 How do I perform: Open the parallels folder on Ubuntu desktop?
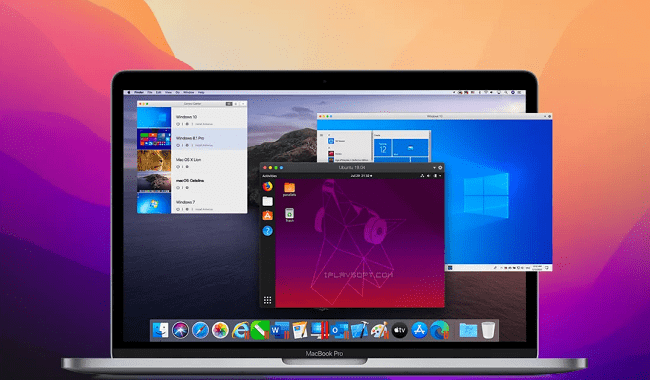click(x=289, y=189)
